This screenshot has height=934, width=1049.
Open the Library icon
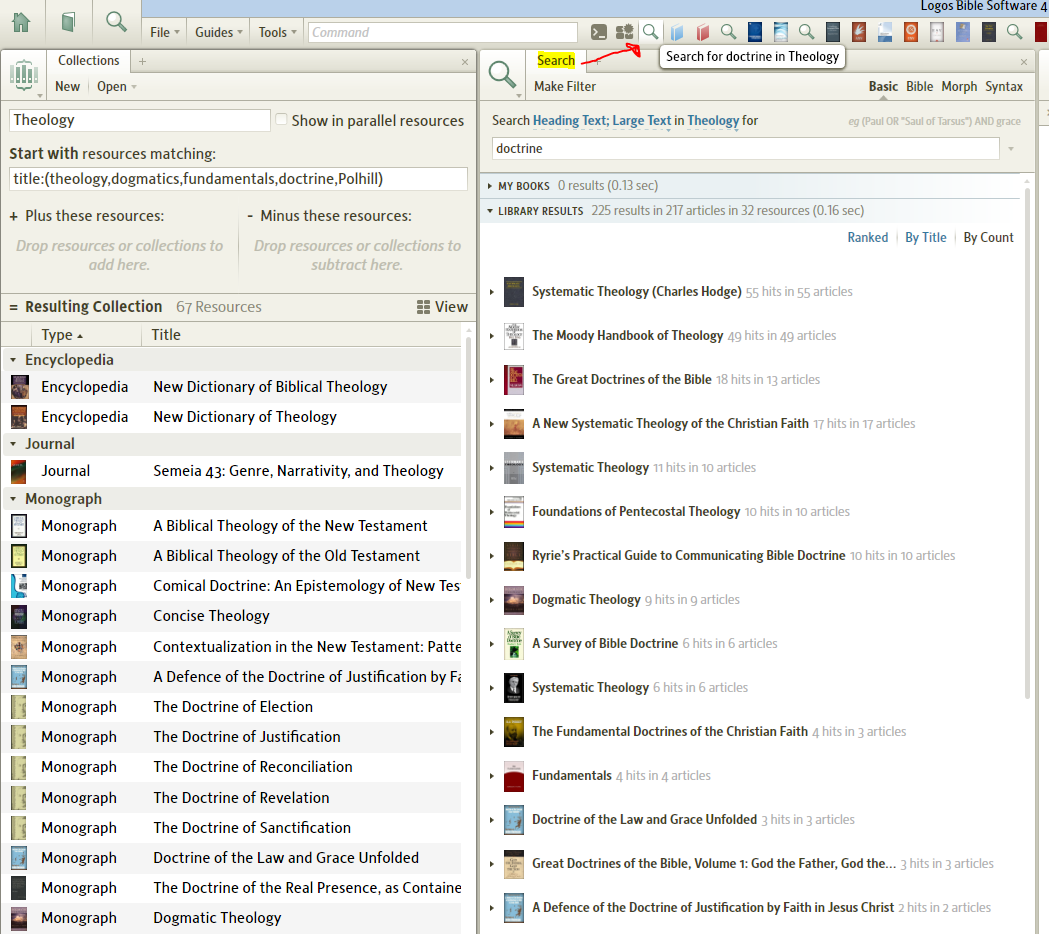[x=68, y=23]
